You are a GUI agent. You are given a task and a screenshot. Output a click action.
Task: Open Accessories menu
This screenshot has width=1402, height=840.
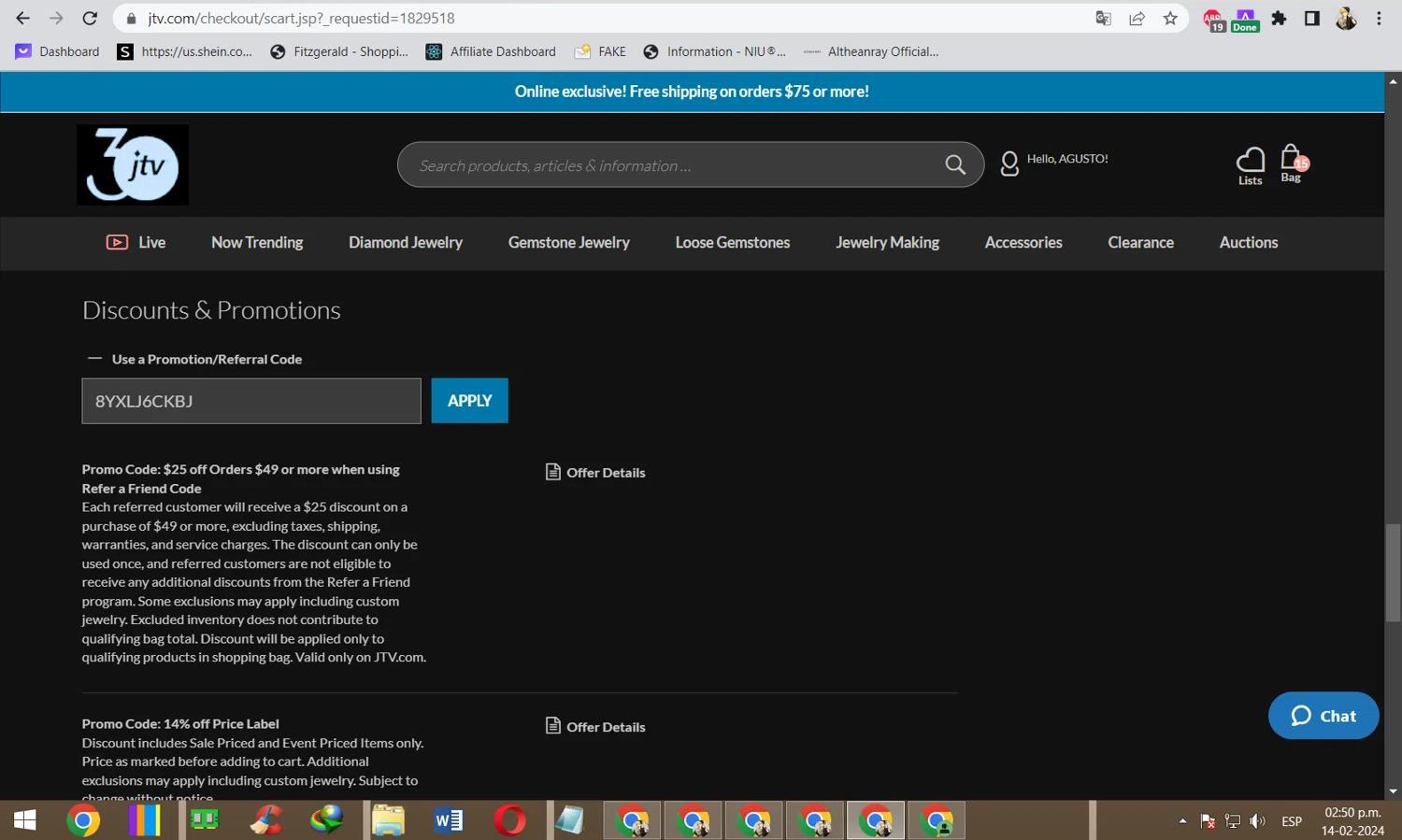click(x=1023, y=242)
